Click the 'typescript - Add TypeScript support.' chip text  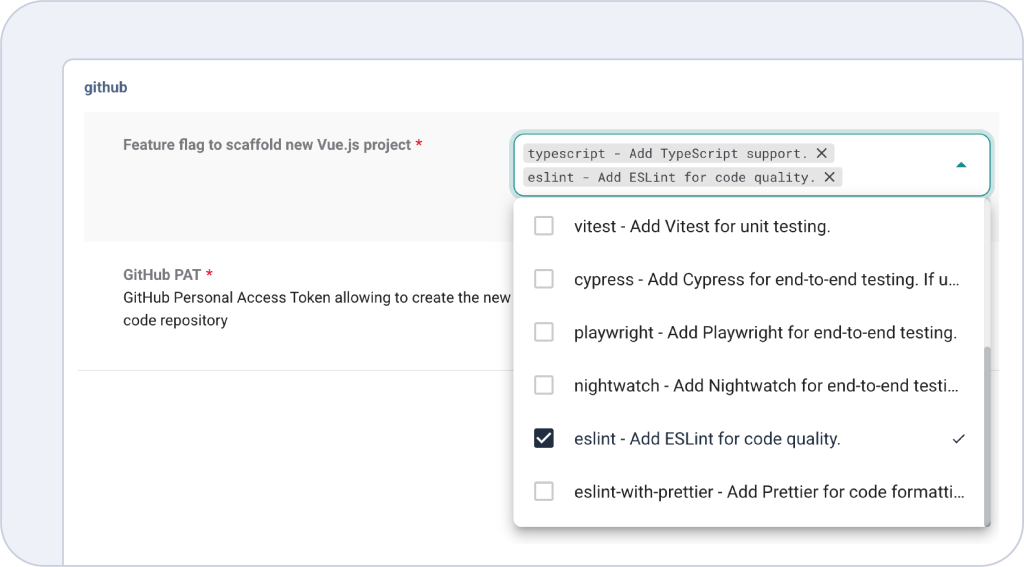[x=667, y=154]
